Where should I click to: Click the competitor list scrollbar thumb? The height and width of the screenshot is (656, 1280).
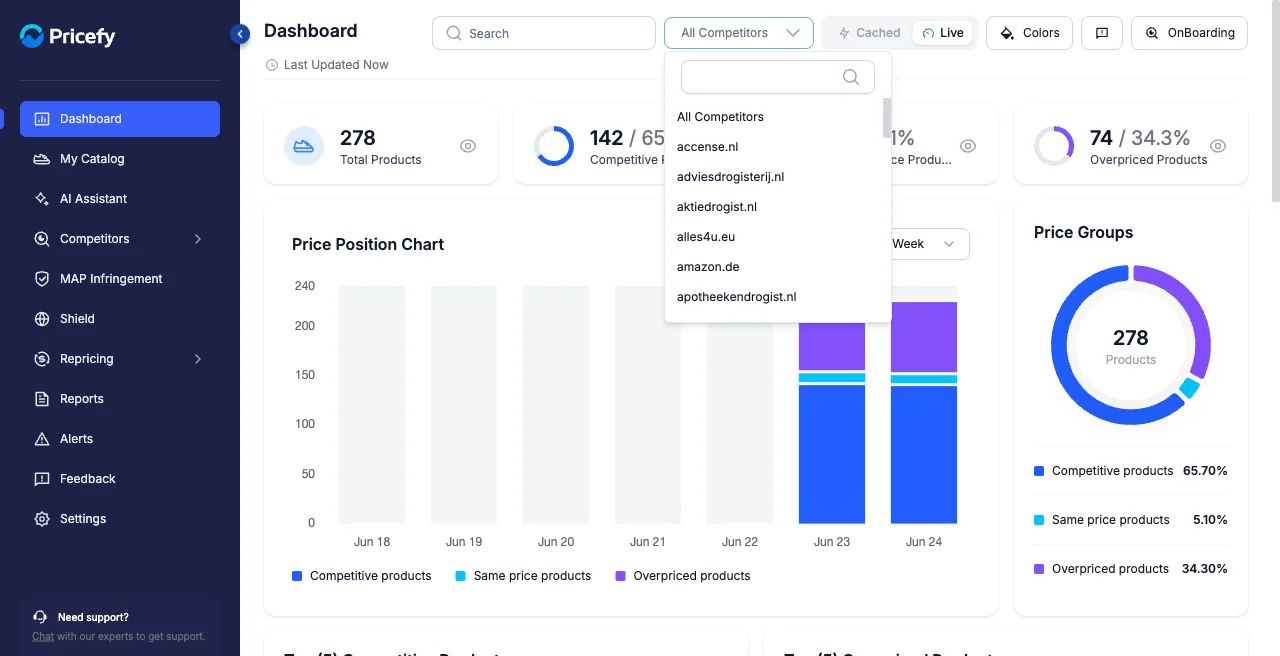pyautogui.click(x=887, y=117)
